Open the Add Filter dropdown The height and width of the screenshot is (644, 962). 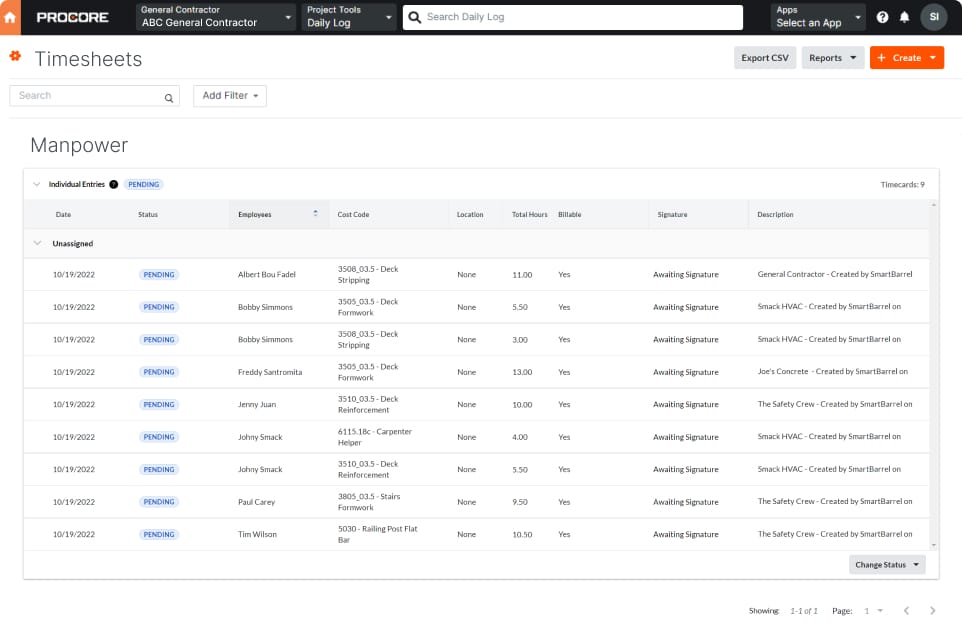pyautogui.click(x=230, y=96)
